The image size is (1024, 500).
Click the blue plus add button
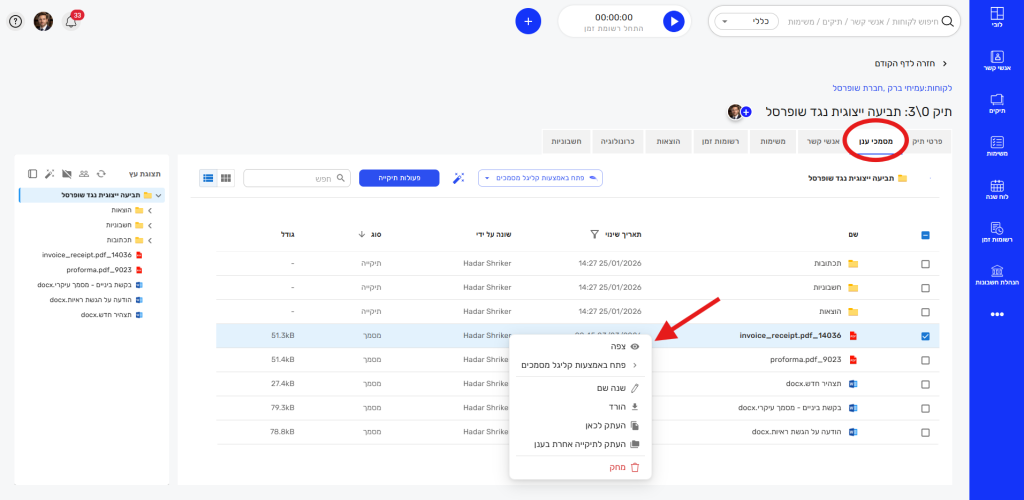[x=528, y=22]
